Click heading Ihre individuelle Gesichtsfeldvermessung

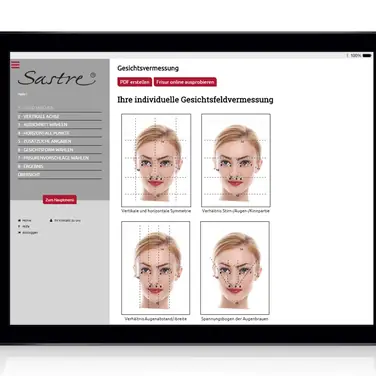point(195,100)
